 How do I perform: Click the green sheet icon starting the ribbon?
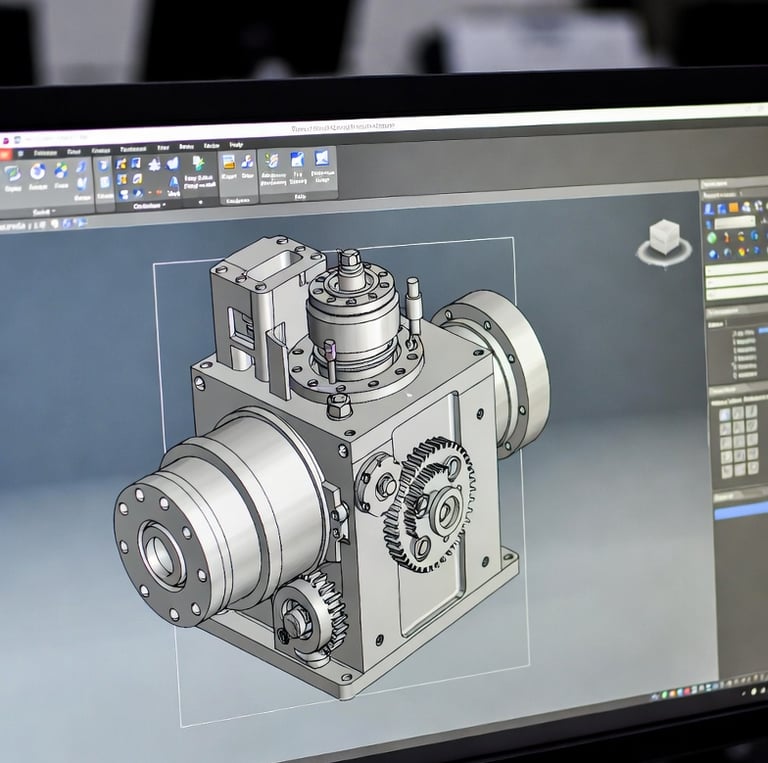click(x=12, y=173)
